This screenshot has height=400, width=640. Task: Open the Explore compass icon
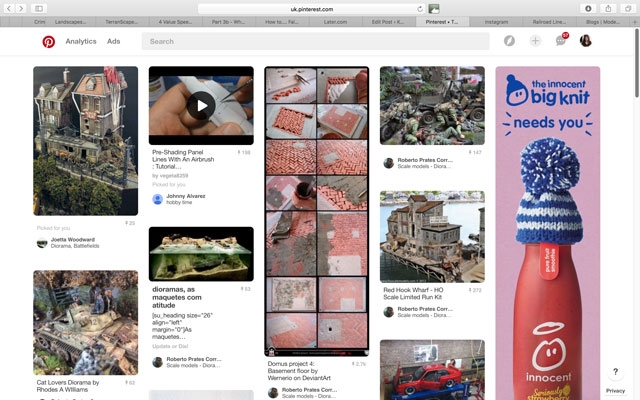[509, 41]
